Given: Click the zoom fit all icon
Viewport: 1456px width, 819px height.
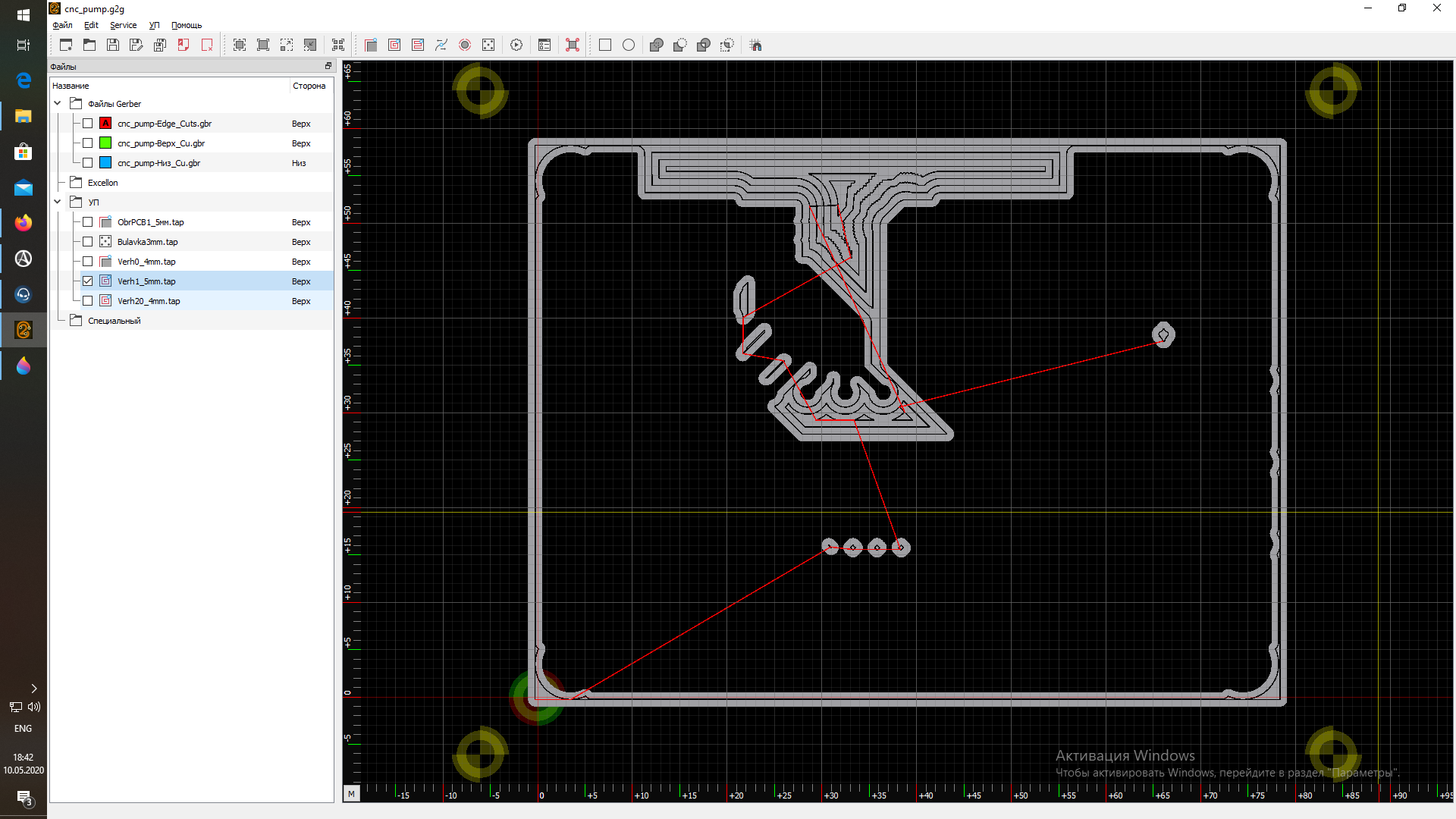Looking at the screenshot, I should click(x=240, y=45).
